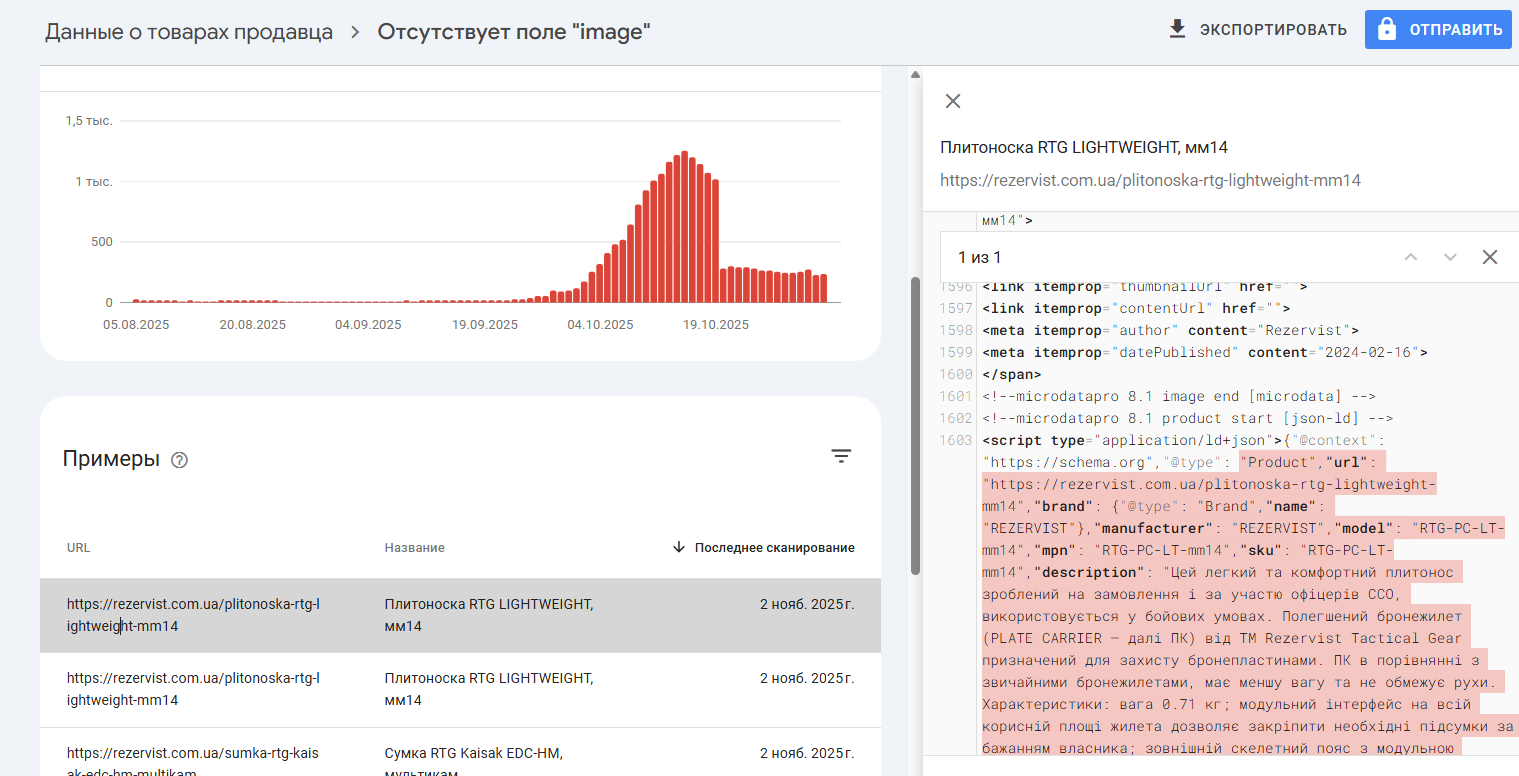Close the code inspection side panel
1519x776 pixels.
[953, 101]
